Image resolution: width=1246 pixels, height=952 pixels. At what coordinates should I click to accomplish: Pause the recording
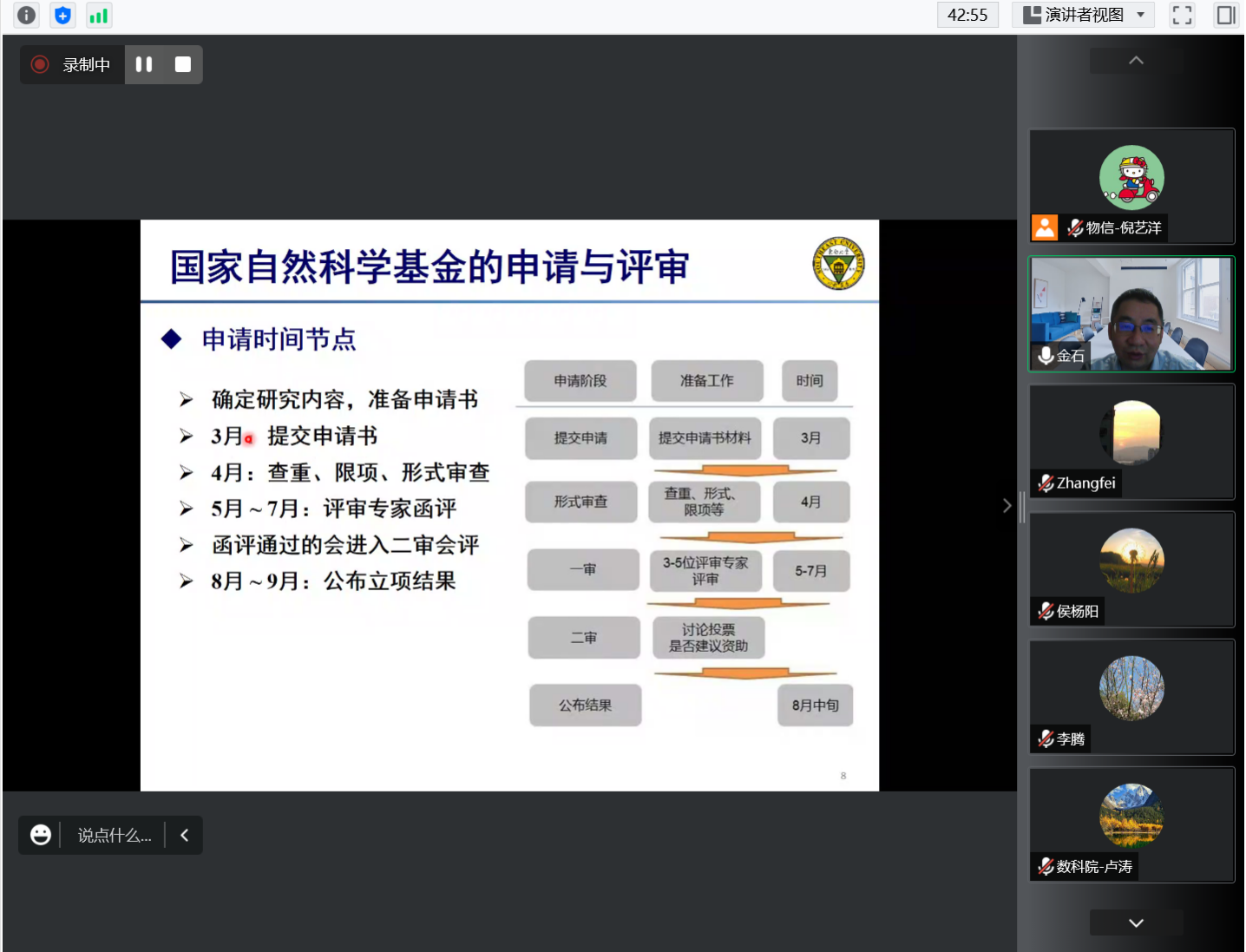pos(144,64)
